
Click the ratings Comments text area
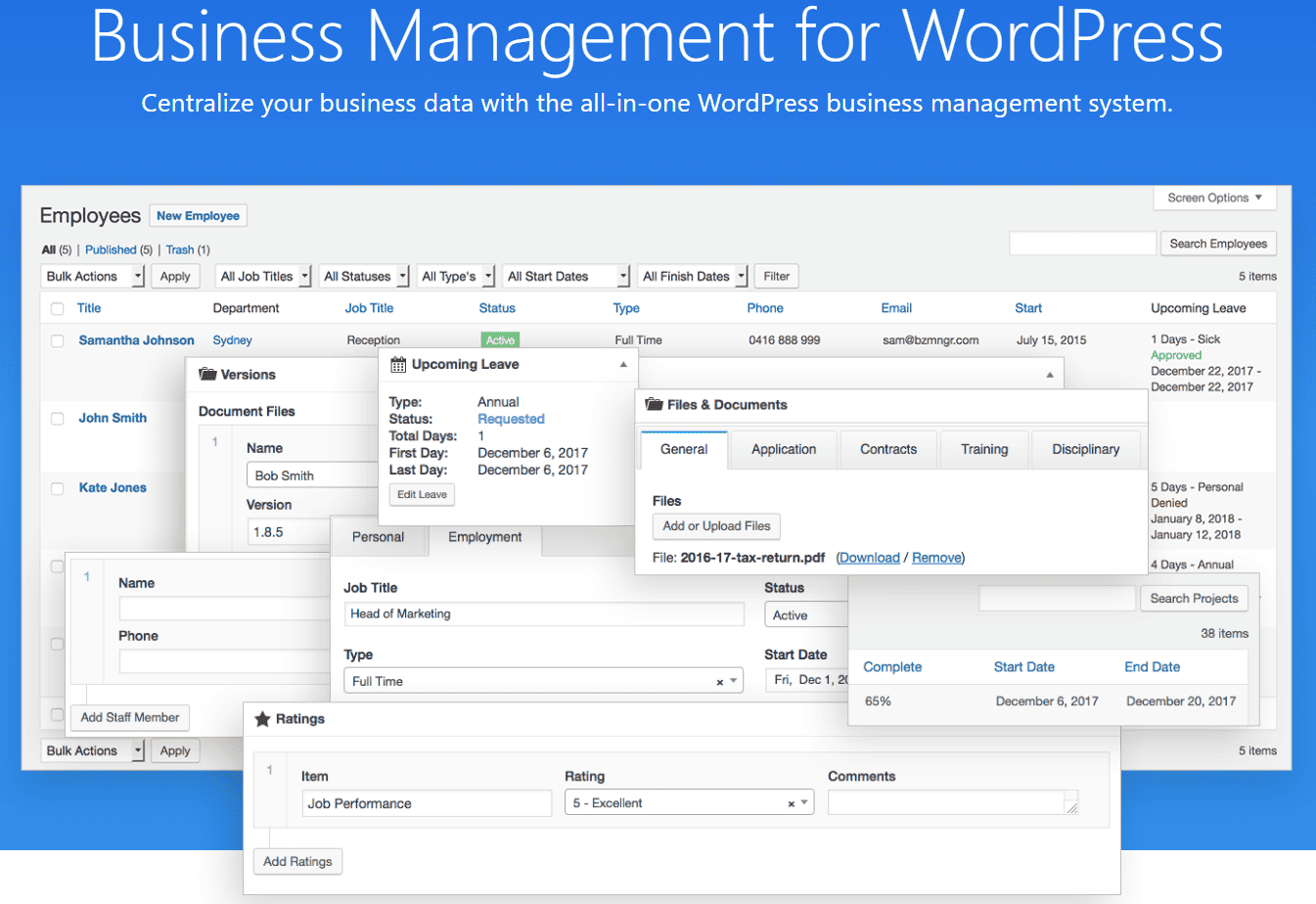tap(953, 803)
